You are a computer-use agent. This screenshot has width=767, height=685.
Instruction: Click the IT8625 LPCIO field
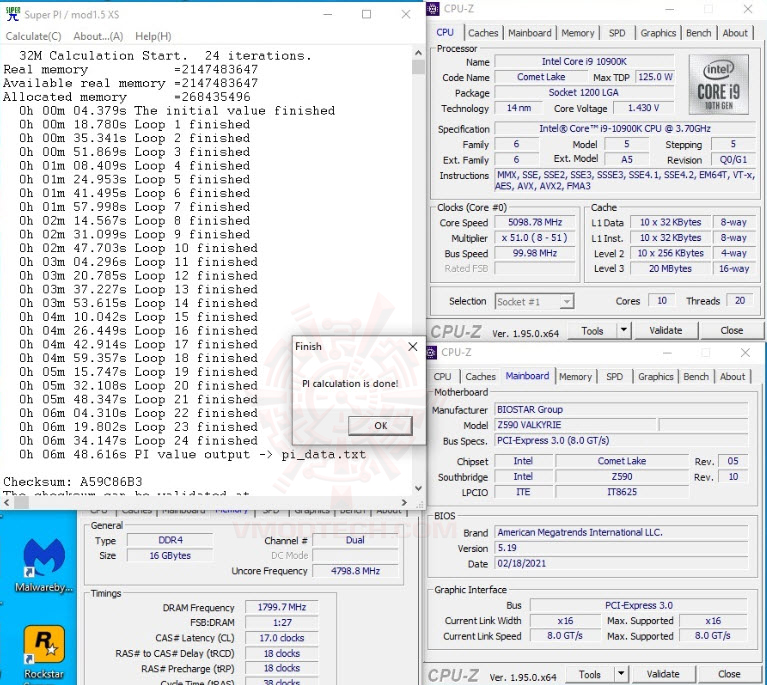[622, 492]
